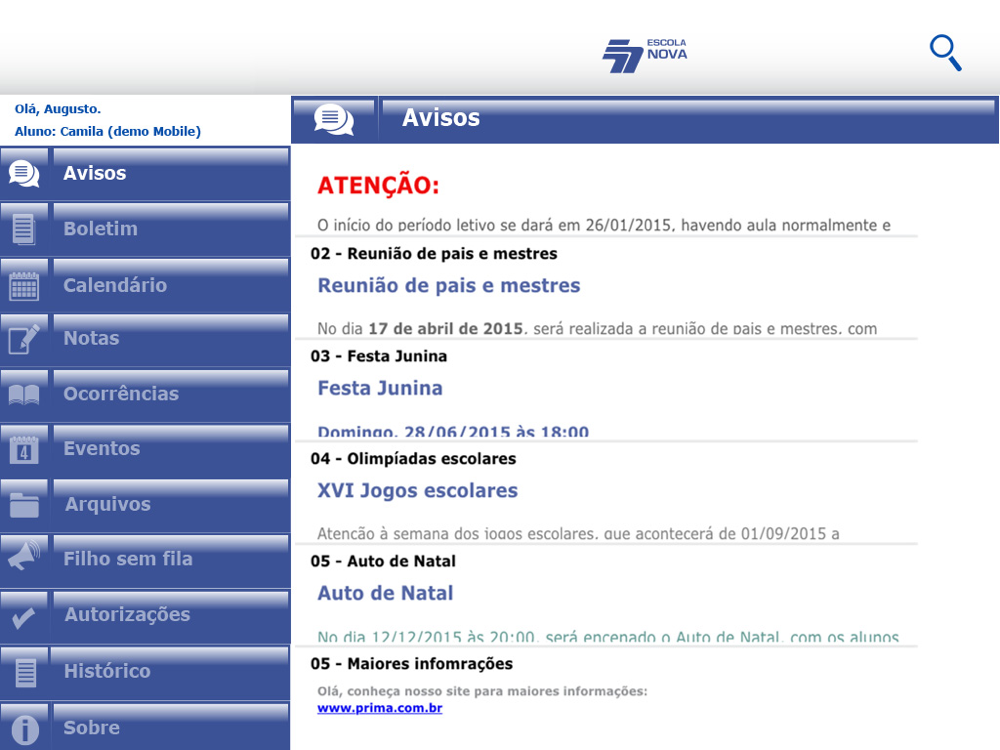The width and height of the screenshot is (1000, 750).
Task: Click the Arquivos folder icon
Action: click(24, 505)
